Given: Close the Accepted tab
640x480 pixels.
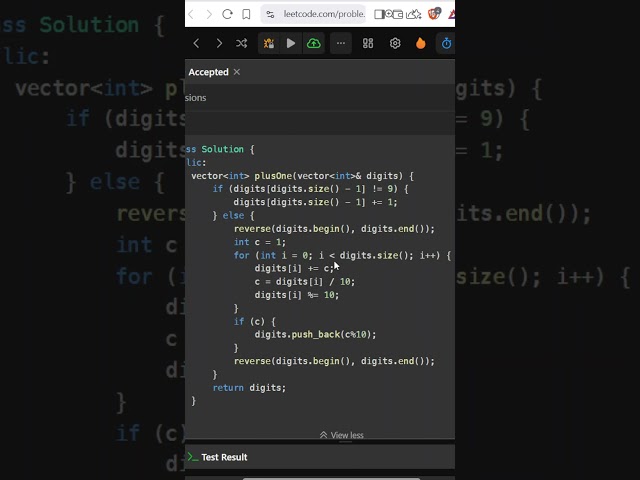Looking at the screenshot, I should (x=237, y=72).
